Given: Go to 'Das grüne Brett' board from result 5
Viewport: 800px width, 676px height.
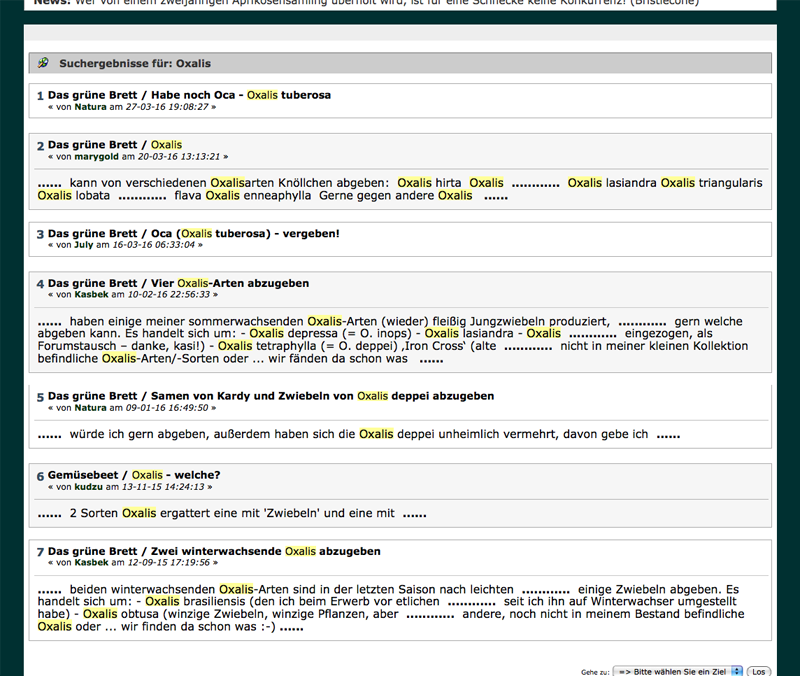Looking at the screenshot, I should [x=92, y=396].
